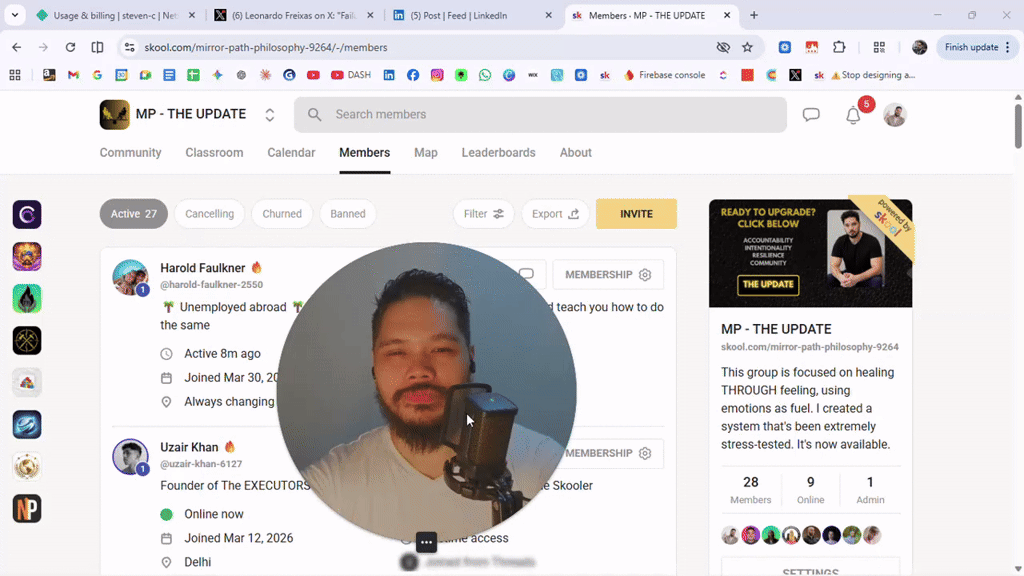This screenshot has height=576, width=1024.
Task: Focus the Search members field
Action: pos(540,114)
